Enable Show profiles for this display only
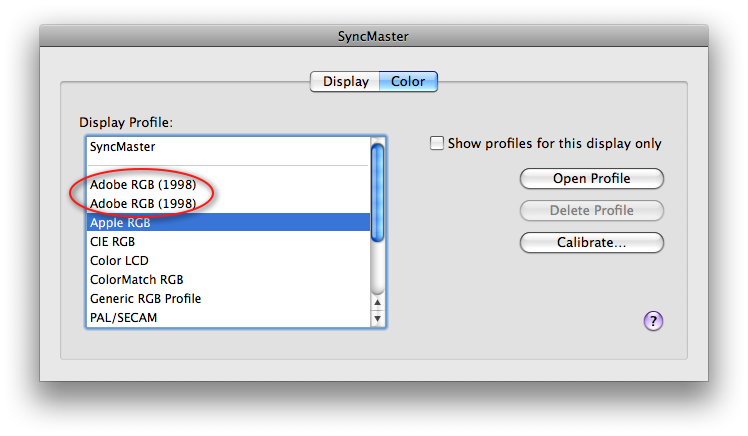 (436, 143)
